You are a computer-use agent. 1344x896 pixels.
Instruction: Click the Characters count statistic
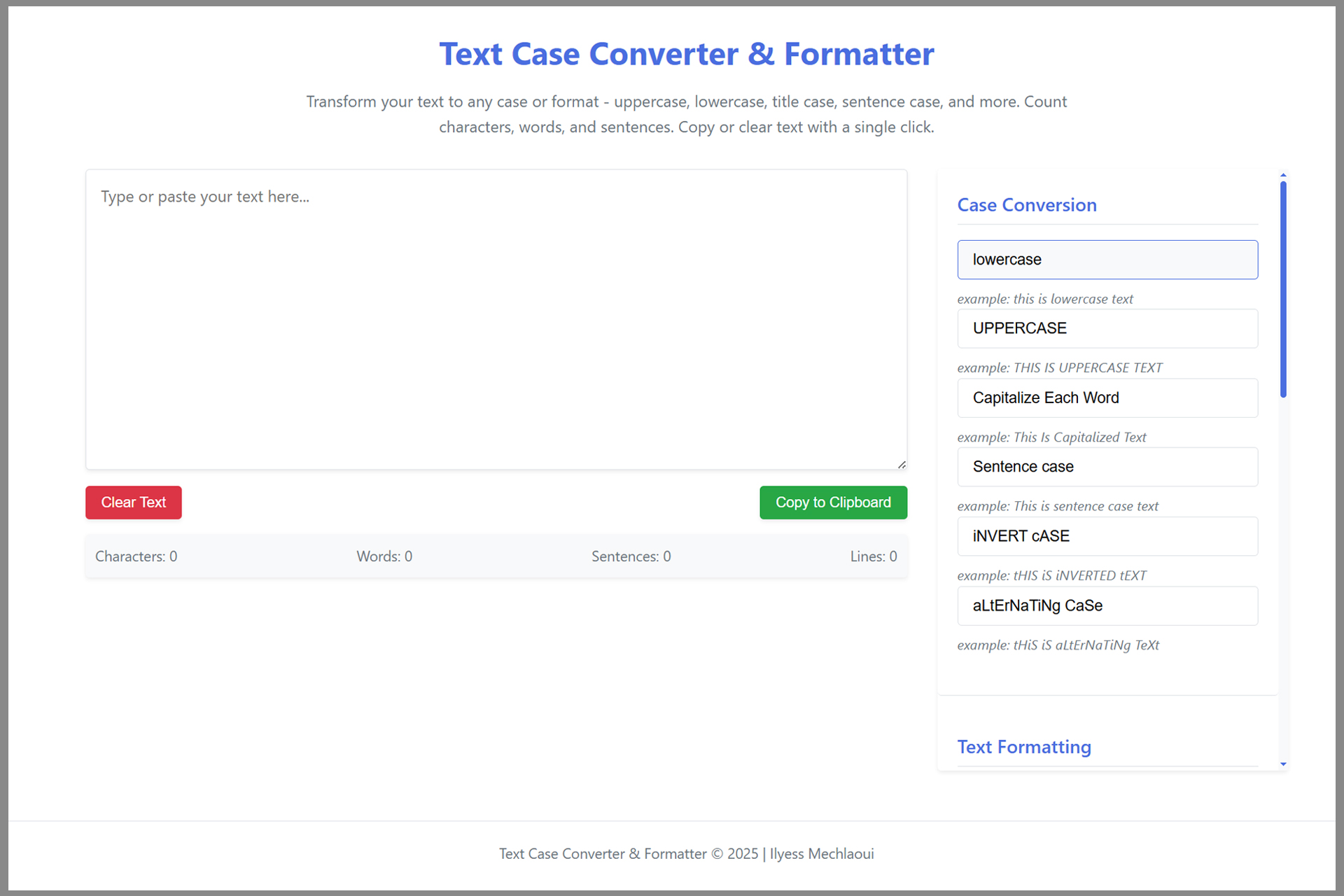pyautogui.click(x=136, y=556)
